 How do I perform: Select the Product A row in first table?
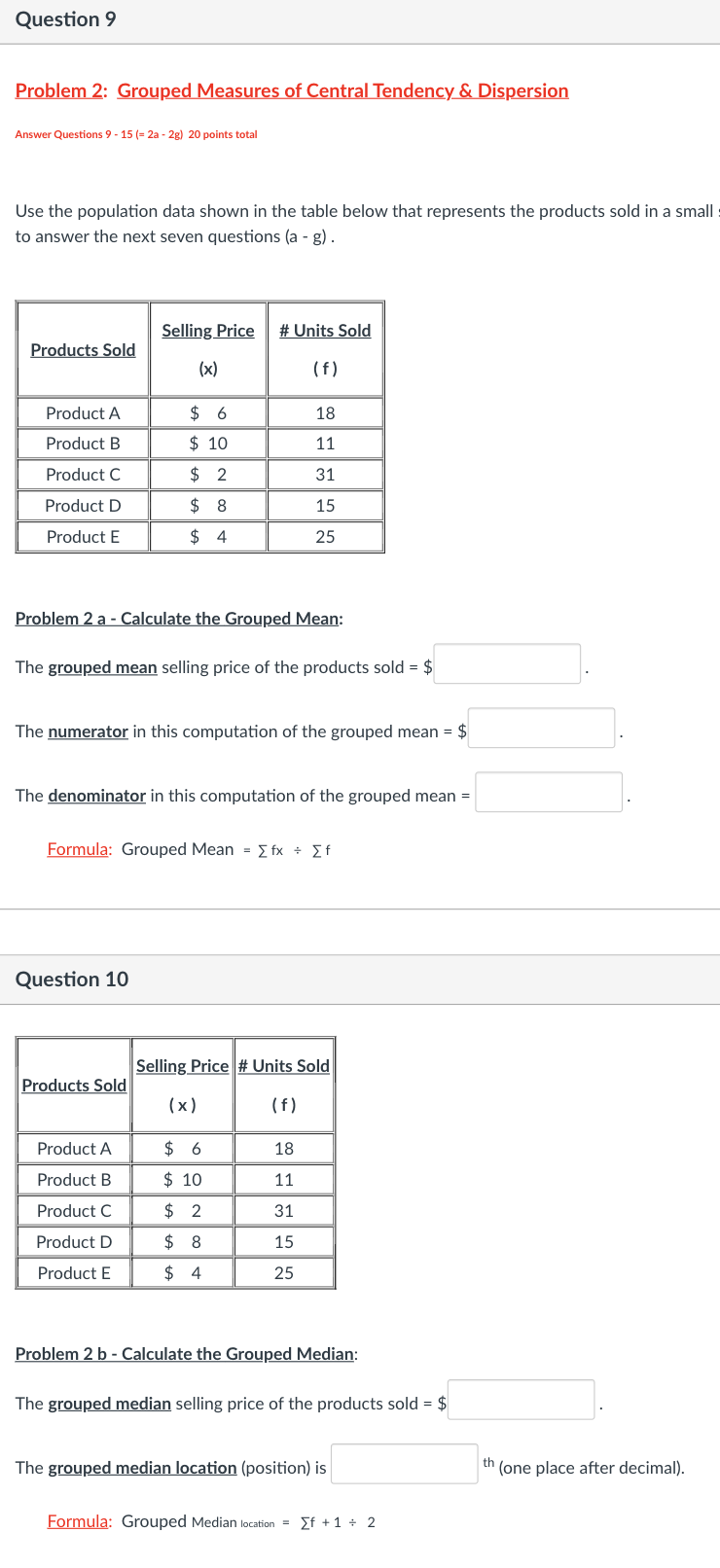pyautogui.click(x=83, y=412)
